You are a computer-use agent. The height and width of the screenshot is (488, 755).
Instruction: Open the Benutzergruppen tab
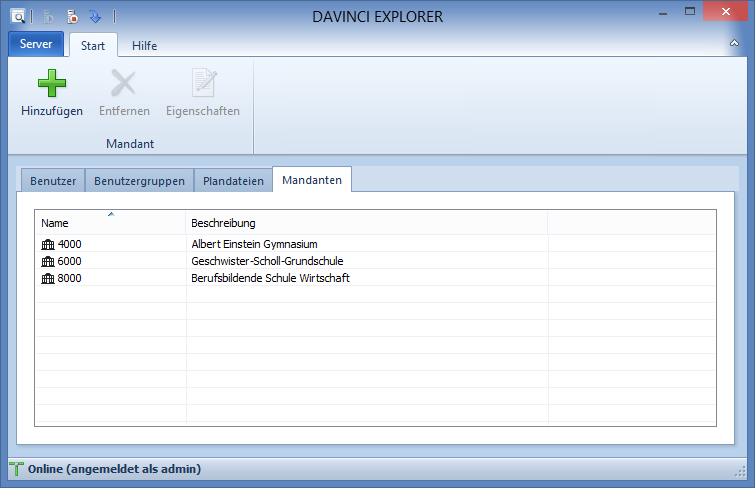point(139,181)
